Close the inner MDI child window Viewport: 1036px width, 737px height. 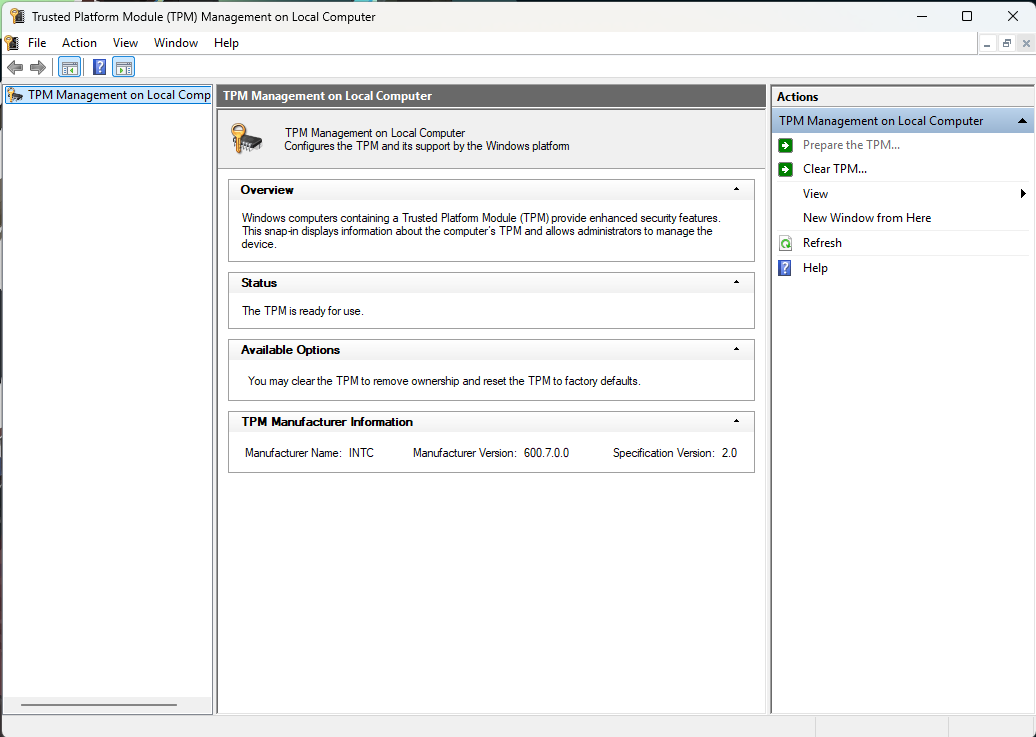tap(1025, 44)
